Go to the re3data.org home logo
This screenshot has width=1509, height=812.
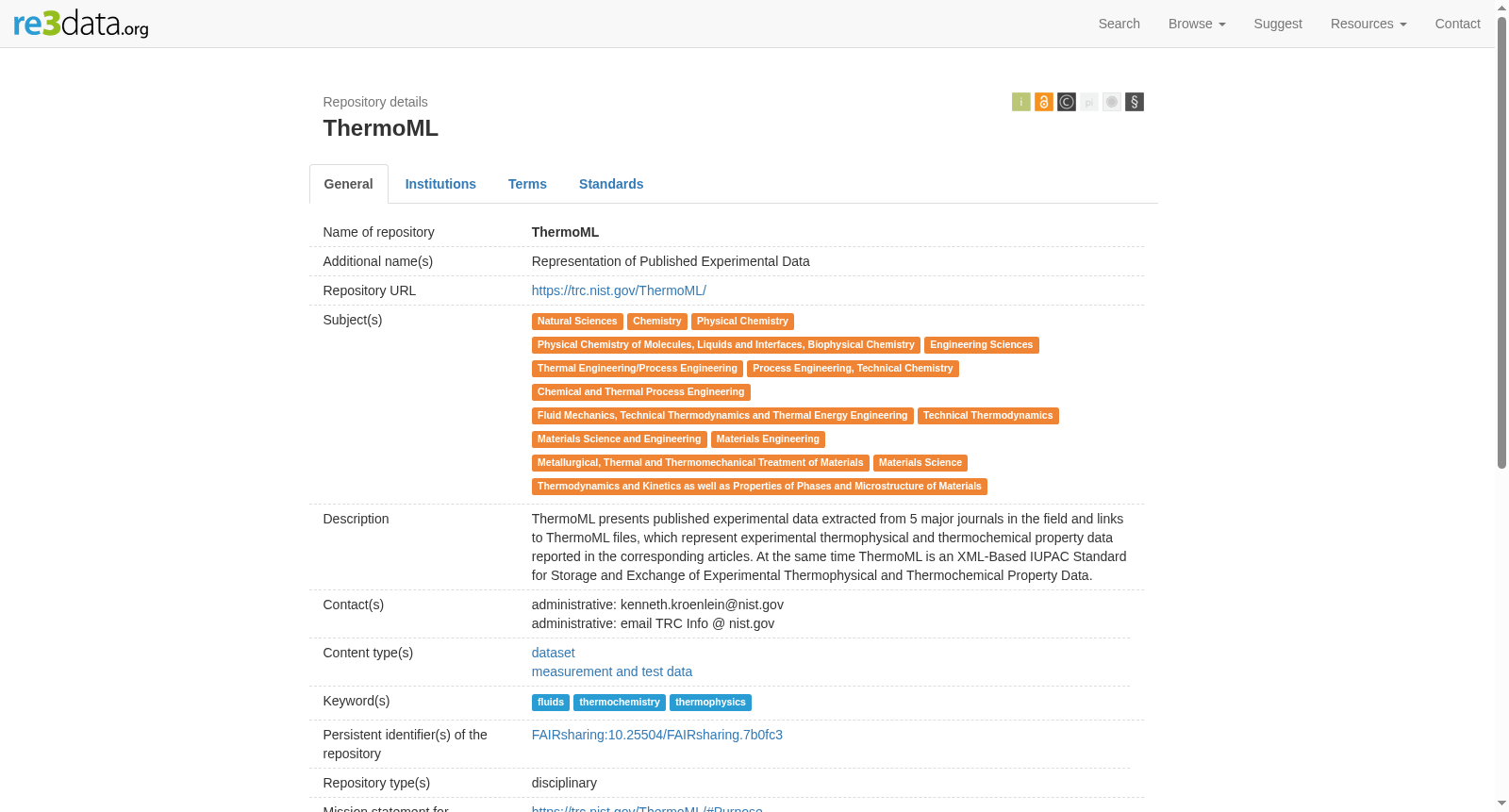pos(81,24)
